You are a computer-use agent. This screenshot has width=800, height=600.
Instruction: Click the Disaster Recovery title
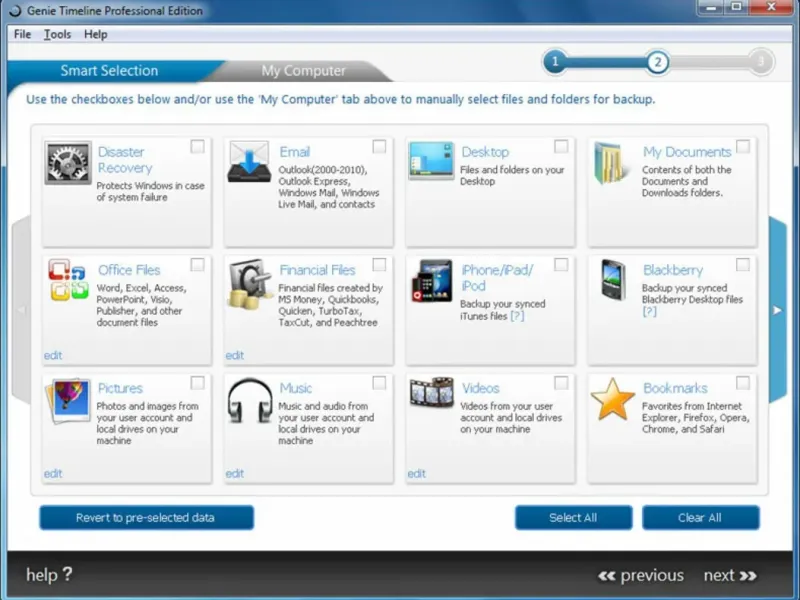[125, 160]
